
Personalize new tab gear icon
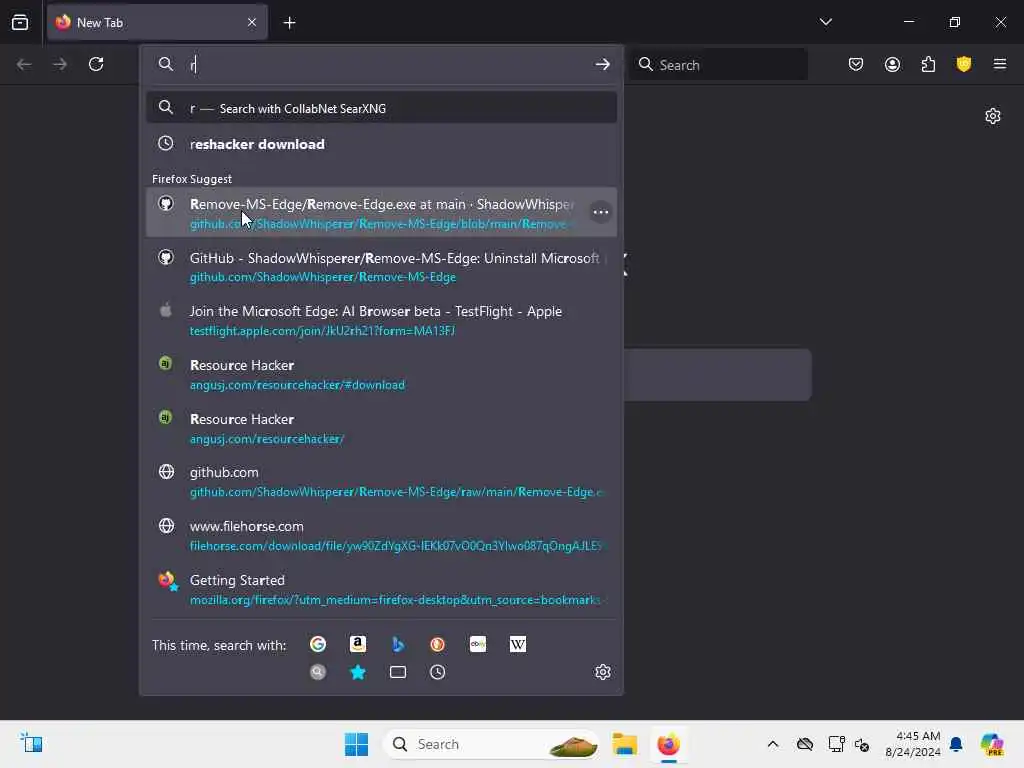tap(993, 116)
